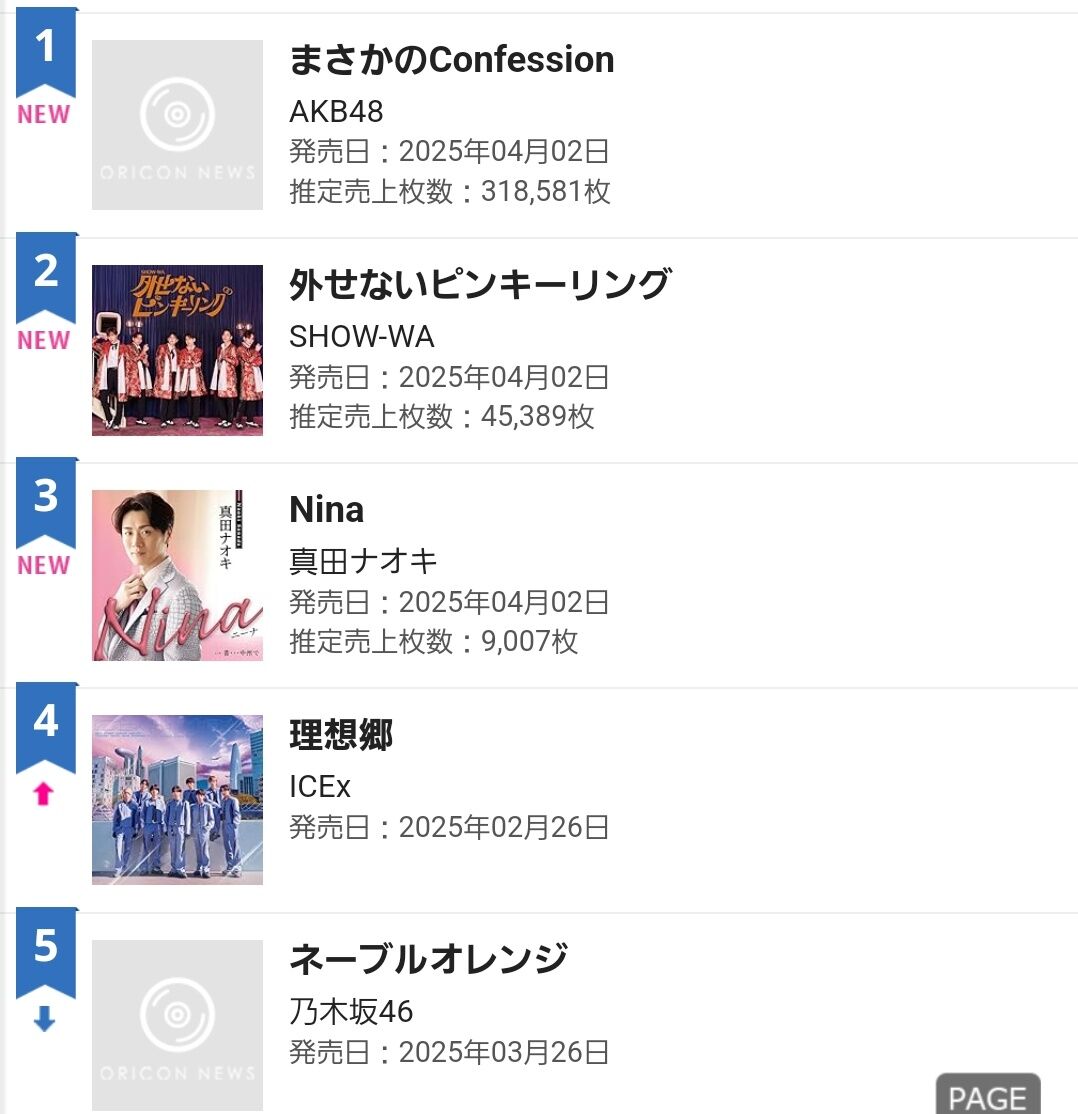1078x1114 pixels.
Task: Click the NEW label under rank 1
Action: coord(44,115)
